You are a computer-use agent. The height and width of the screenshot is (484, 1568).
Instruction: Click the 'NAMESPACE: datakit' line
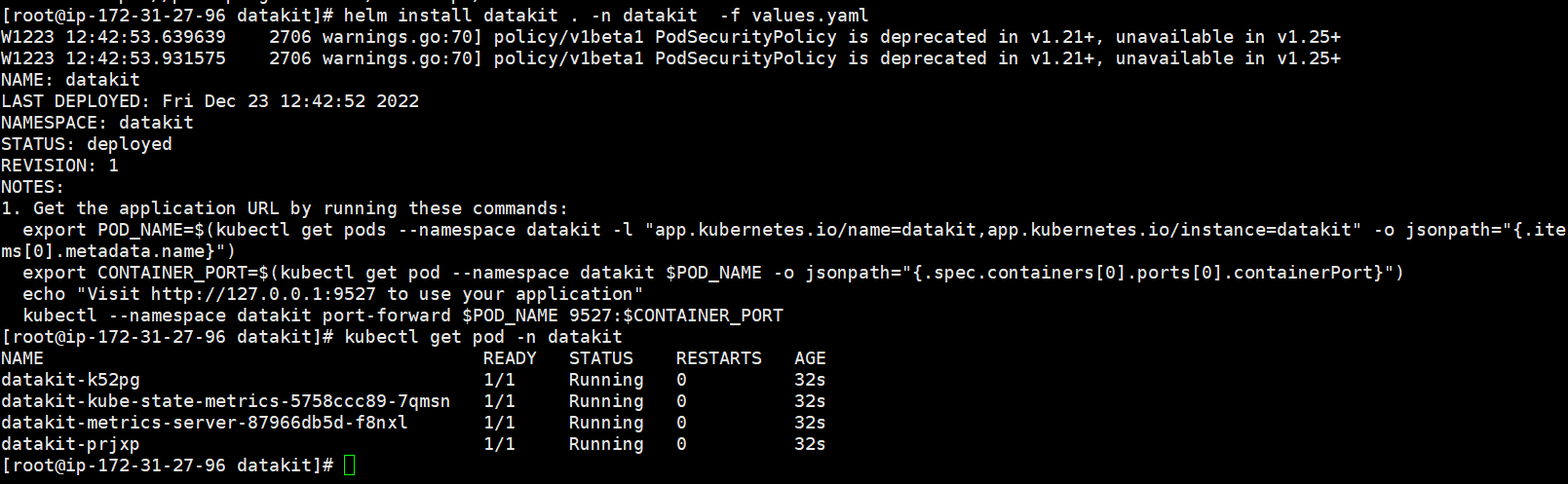(97, 123)
